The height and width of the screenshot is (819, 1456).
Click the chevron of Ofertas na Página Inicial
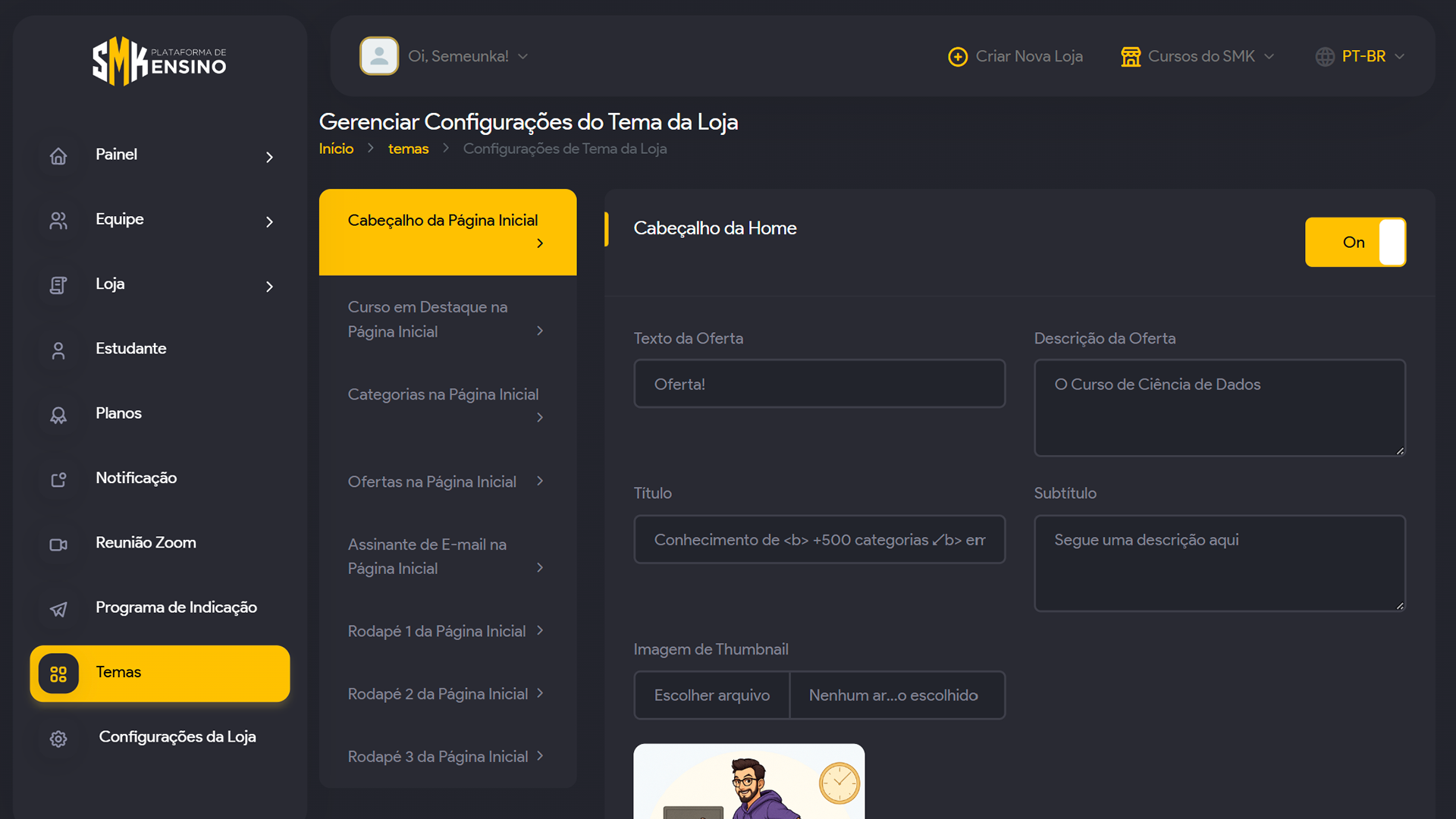(x=540, y=481)
